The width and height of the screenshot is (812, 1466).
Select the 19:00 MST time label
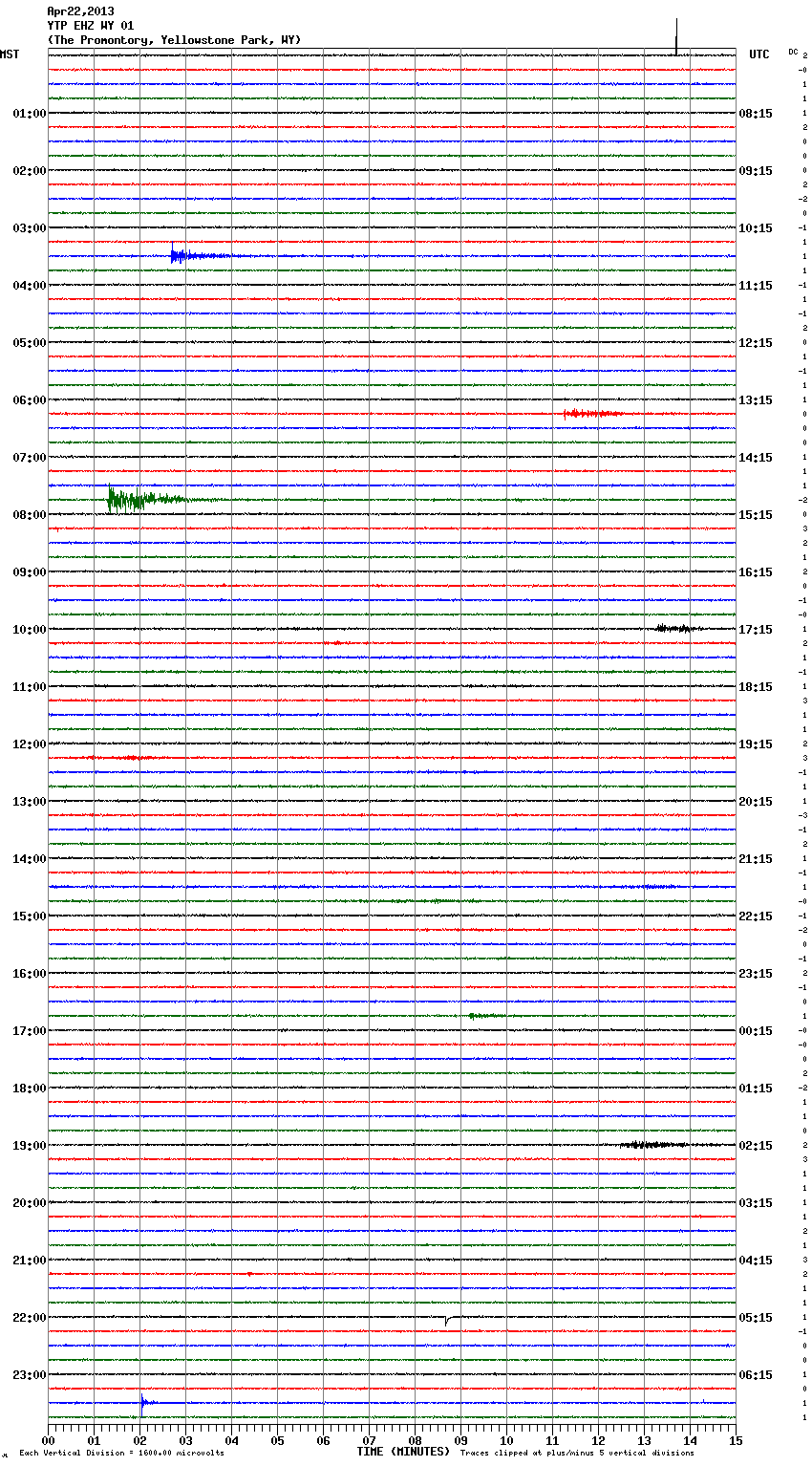click(x=30, y=1146)
